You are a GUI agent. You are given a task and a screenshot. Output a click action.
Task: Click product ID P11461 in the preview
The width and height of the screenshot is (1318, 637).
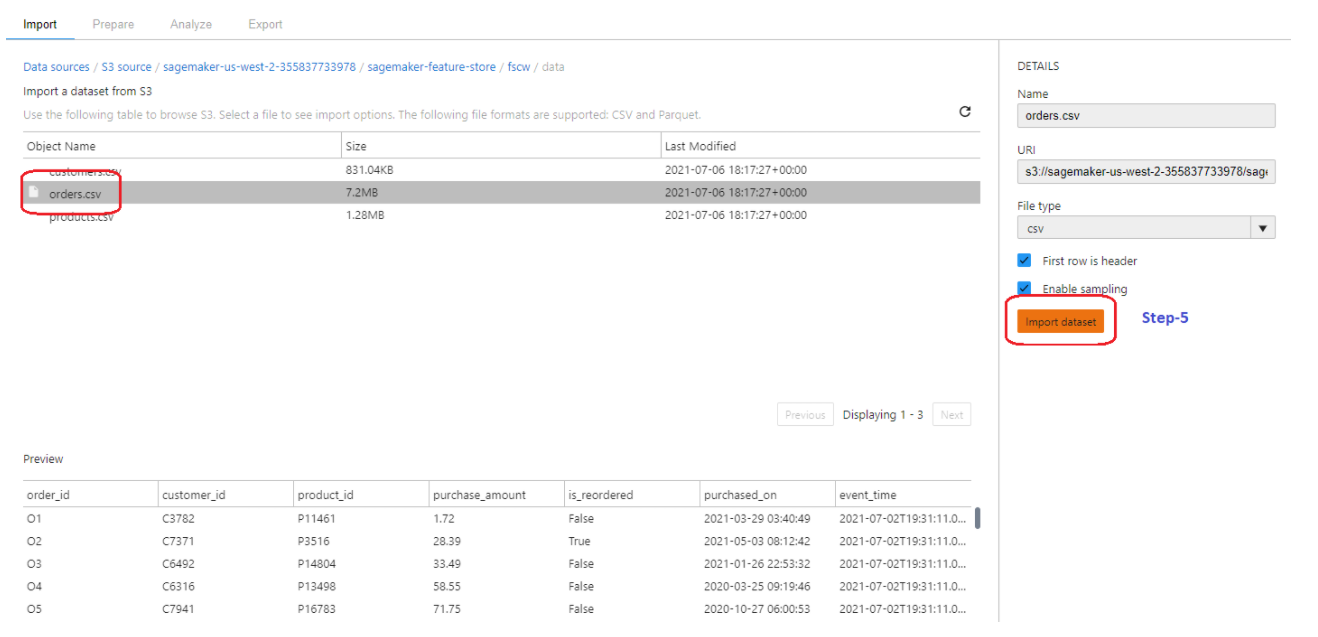point(317,519)
